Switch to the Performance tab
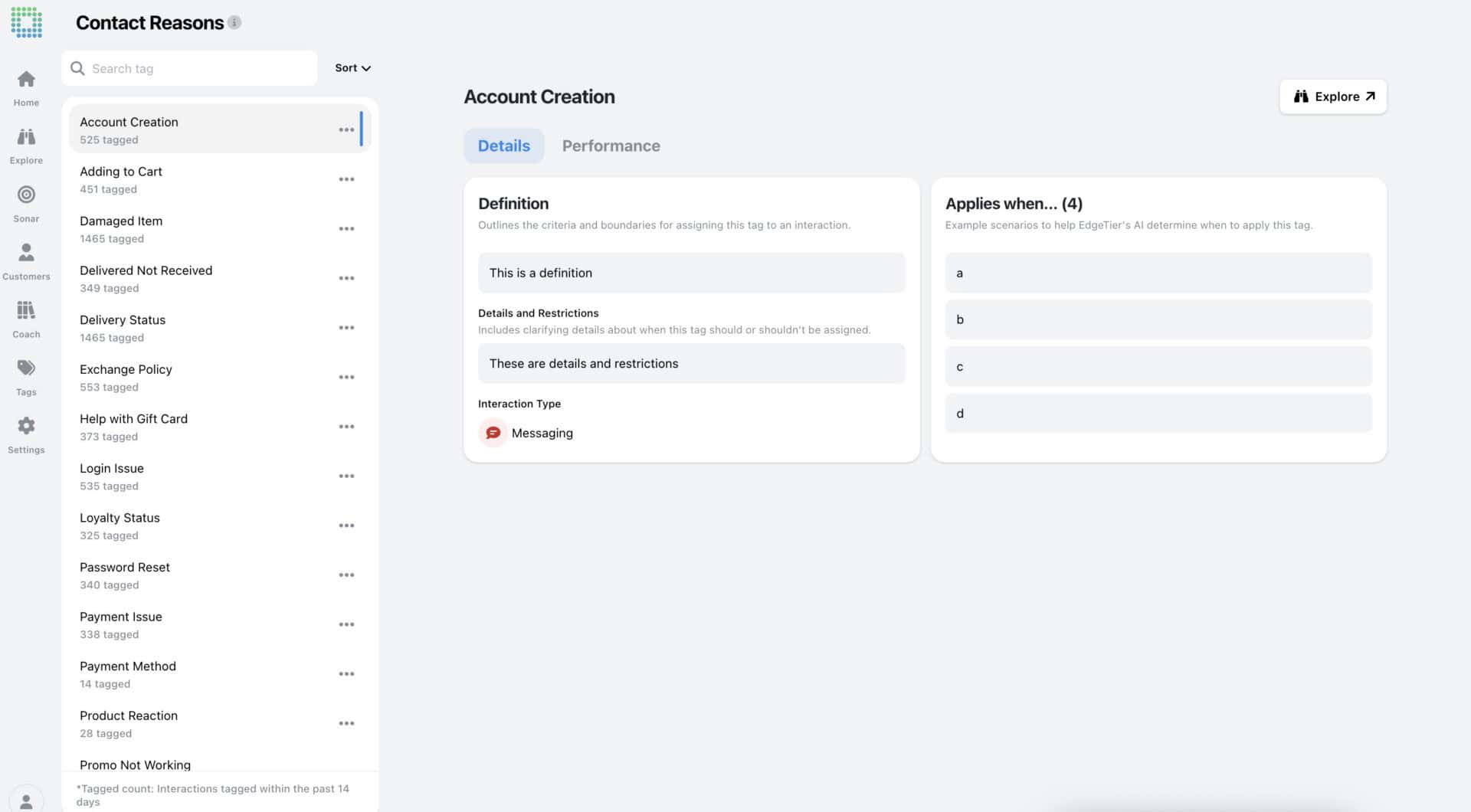1471x812 pixels. click(x=611, y=146)
